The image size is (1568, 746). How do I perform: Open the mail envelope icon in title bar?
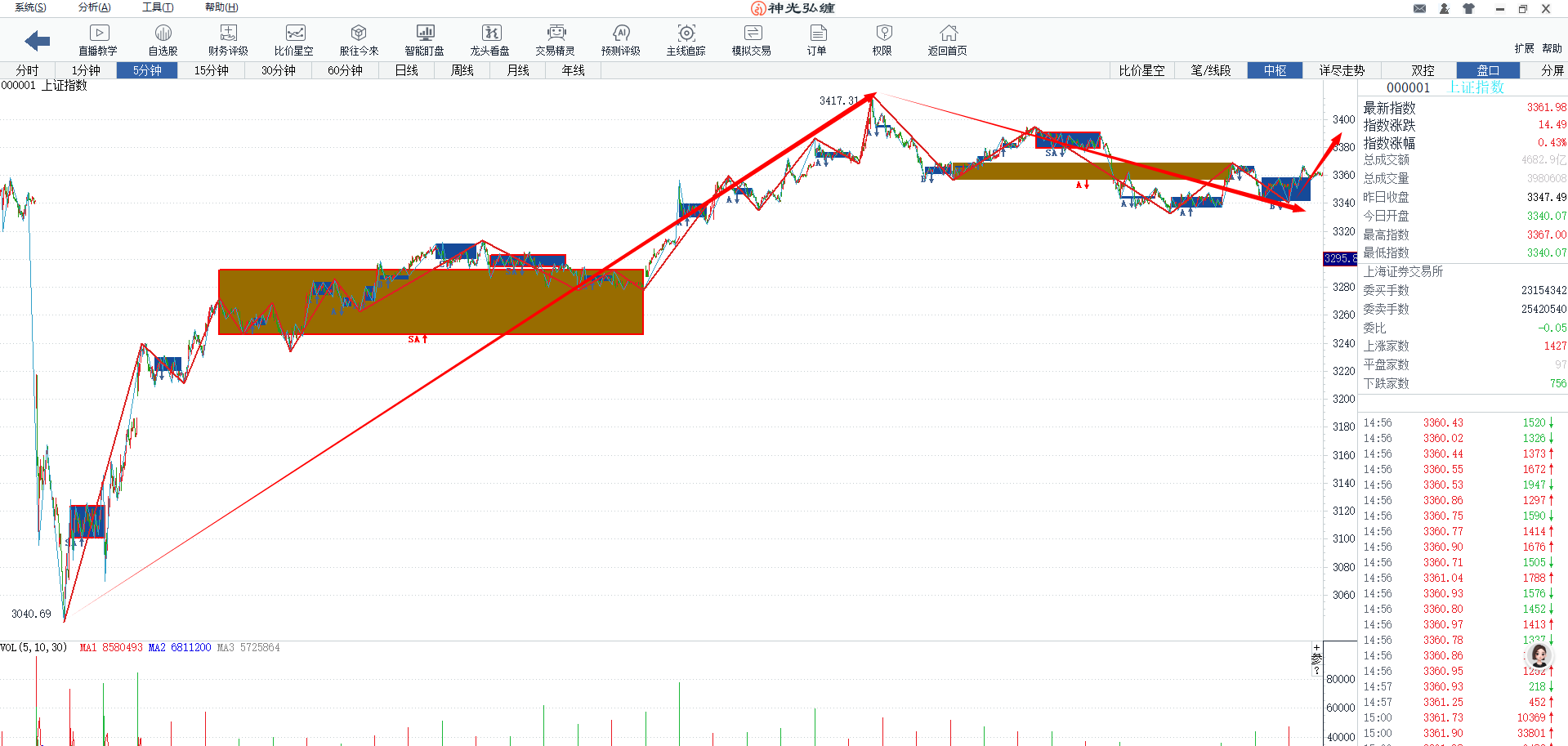[1419, 8]
